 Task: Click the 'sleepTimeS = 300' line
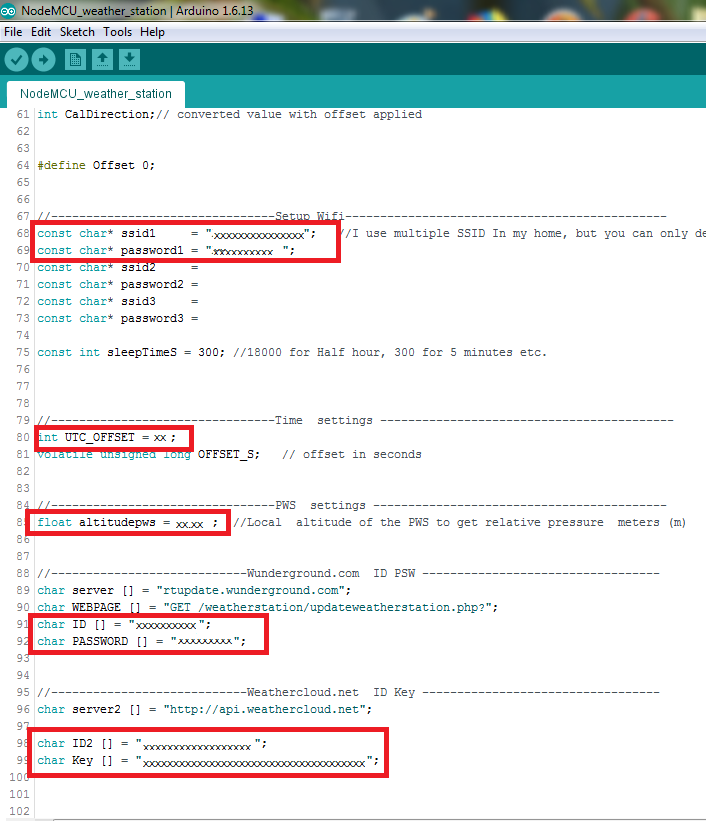coord(292,352)
